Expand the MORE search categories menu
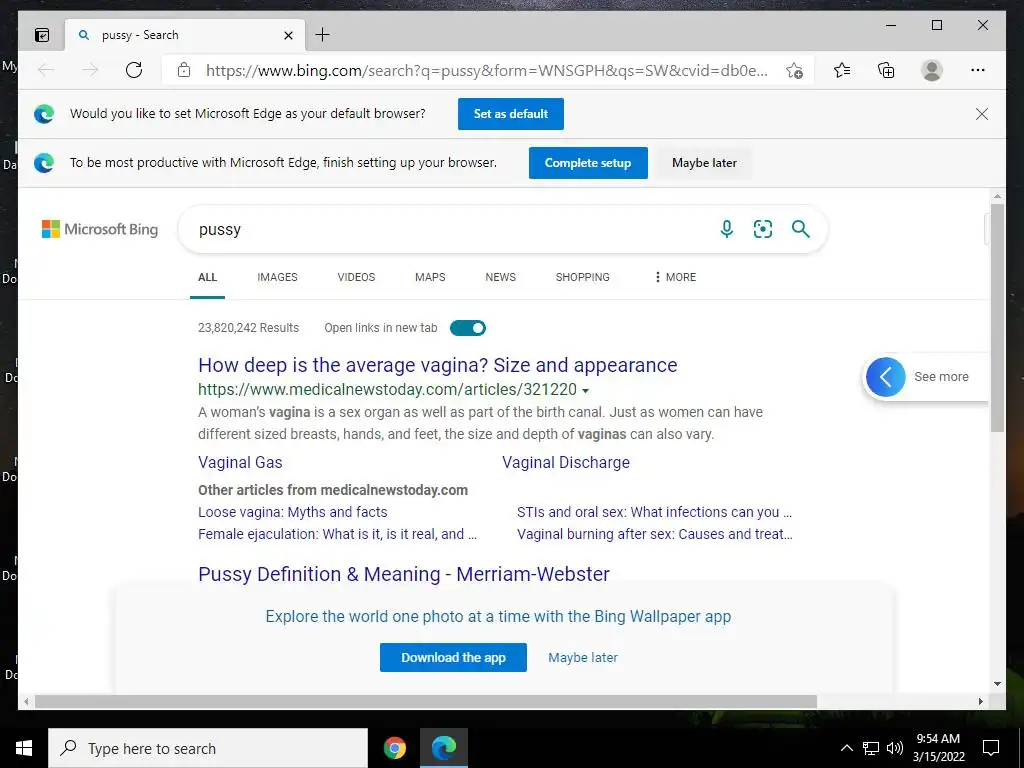Screen dimensions: 1024x768 pos(675,277)
